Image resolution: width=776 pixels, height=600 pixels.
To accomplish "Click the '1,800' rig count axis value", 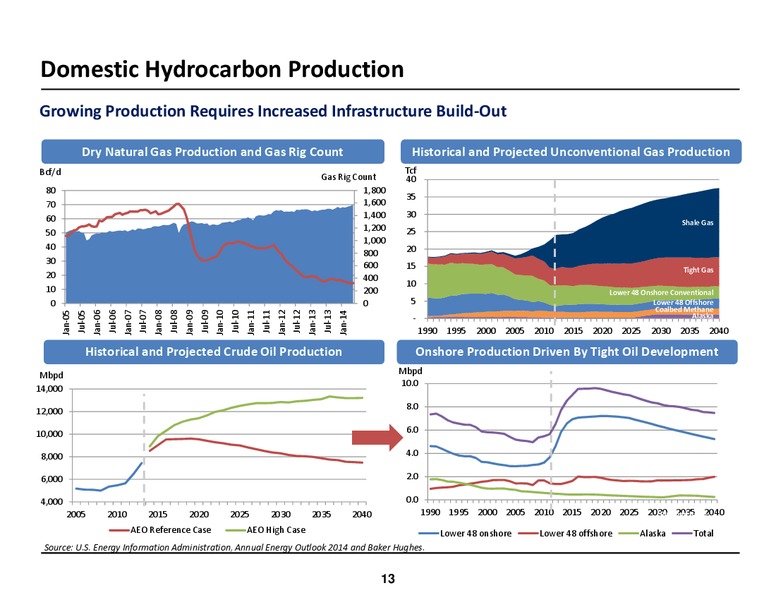I will click(x=375, y=190).
